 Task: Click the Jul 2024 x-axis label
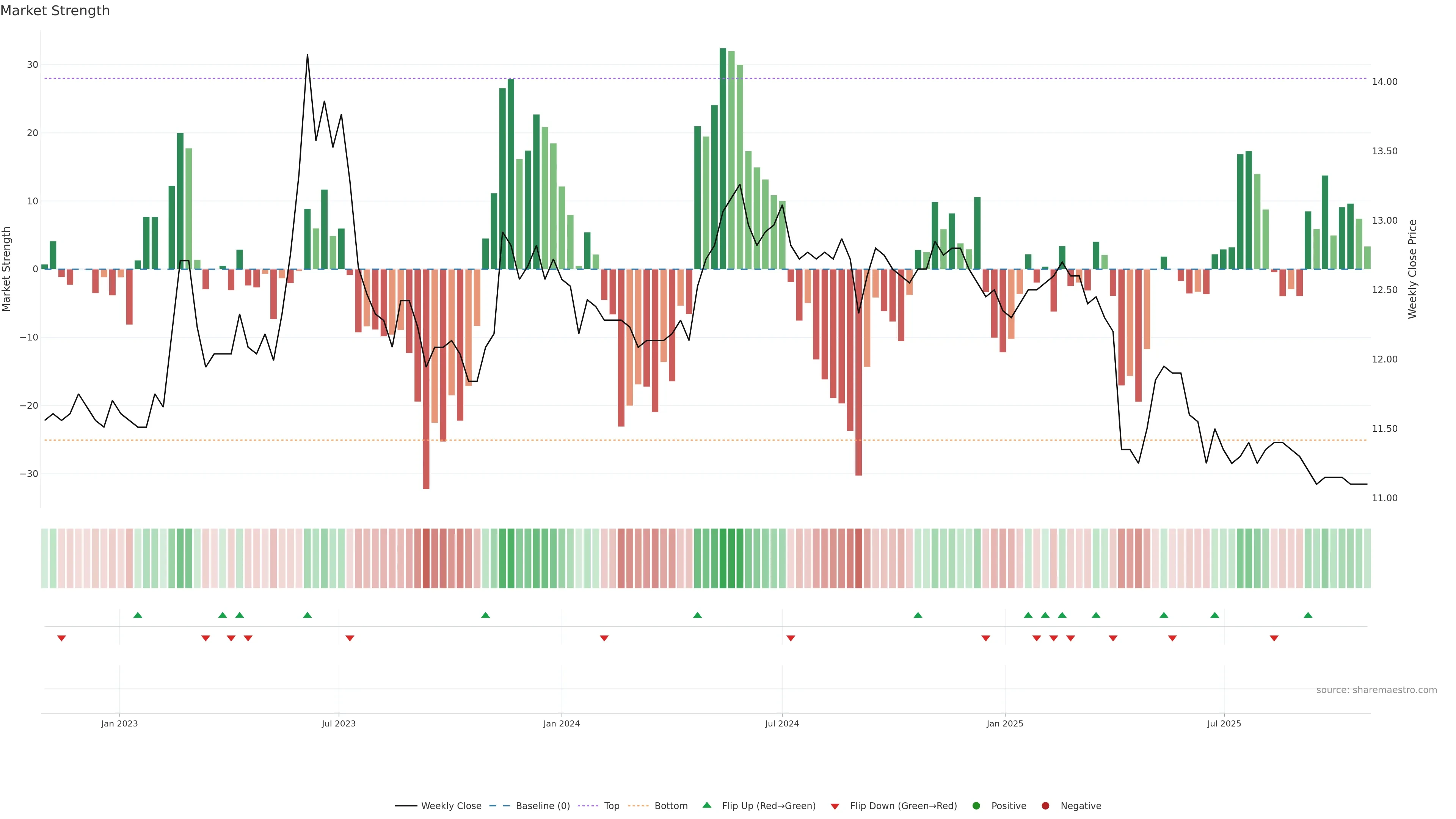coord(782,723)
